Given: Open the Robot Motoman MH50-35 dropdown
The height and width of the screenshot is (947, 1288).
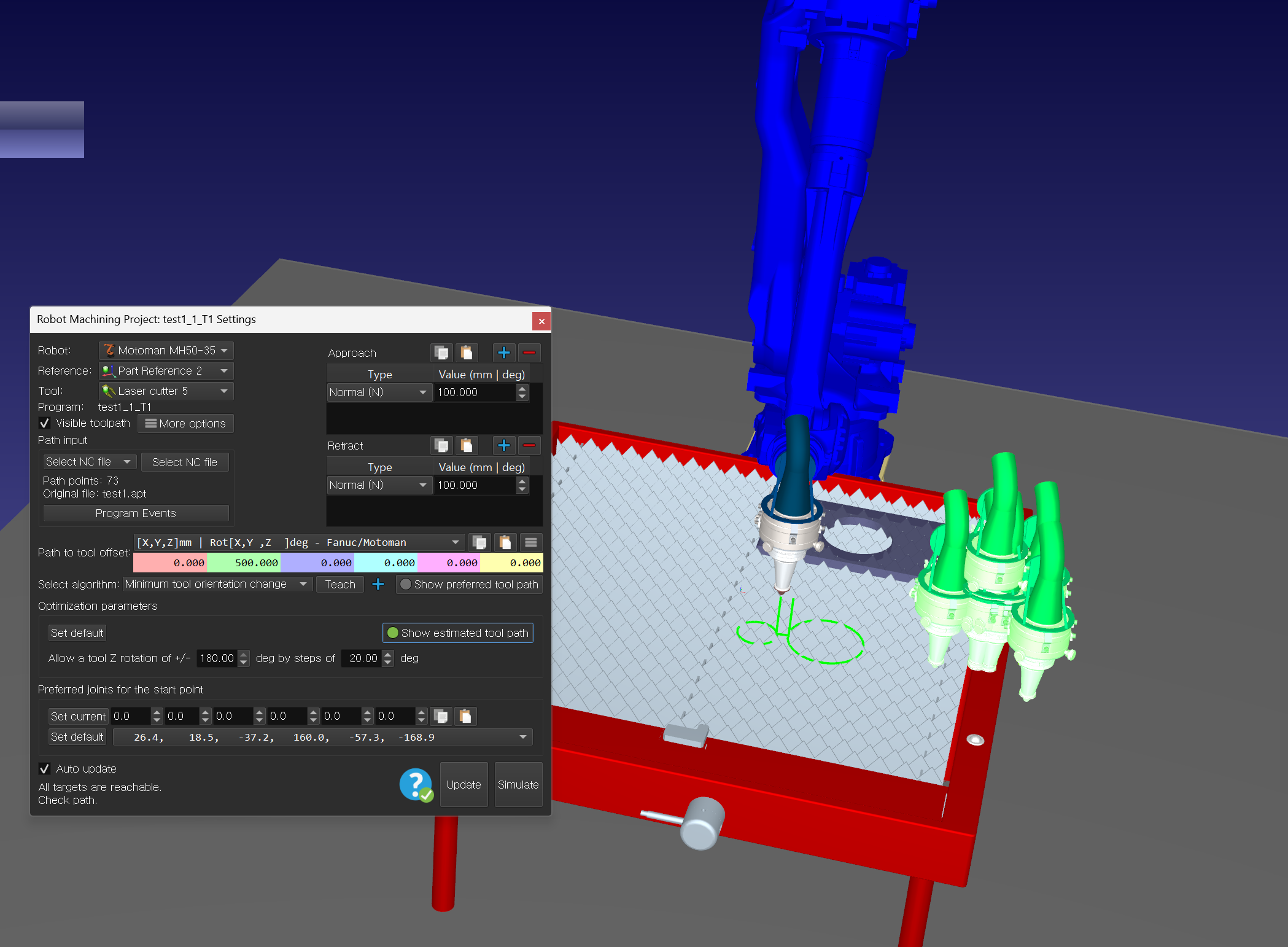Looking at the screenshot, I should point(166,351).
